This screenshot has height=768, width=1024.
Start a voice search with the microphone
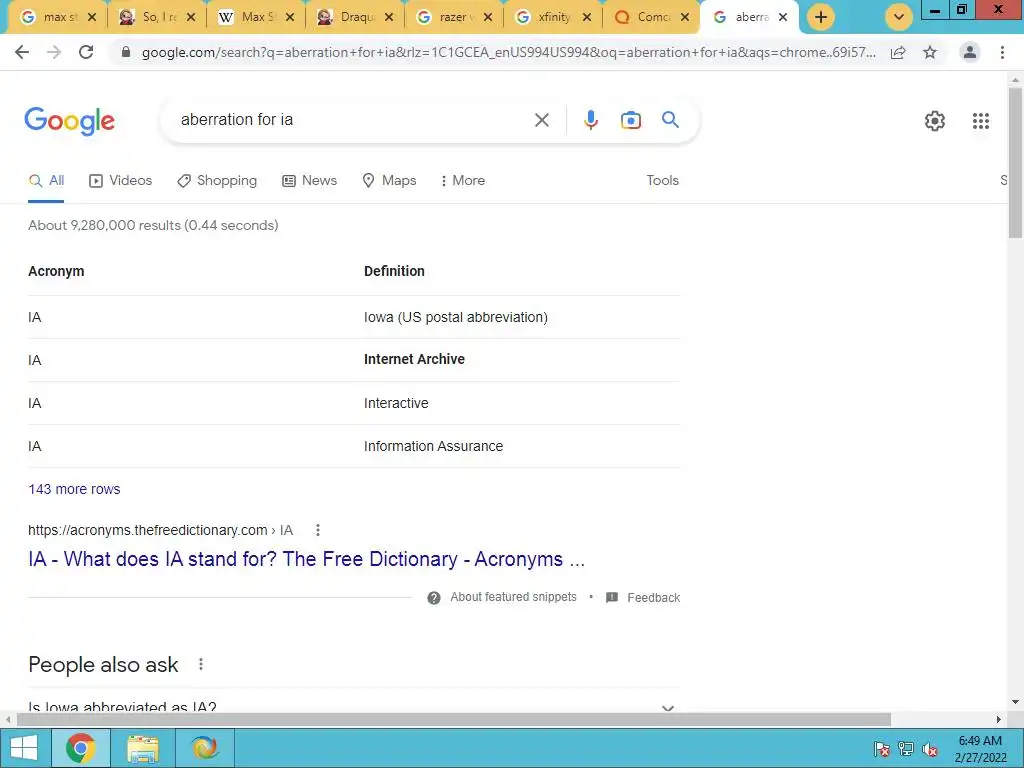pyautogui.click(x=590, y=120)
